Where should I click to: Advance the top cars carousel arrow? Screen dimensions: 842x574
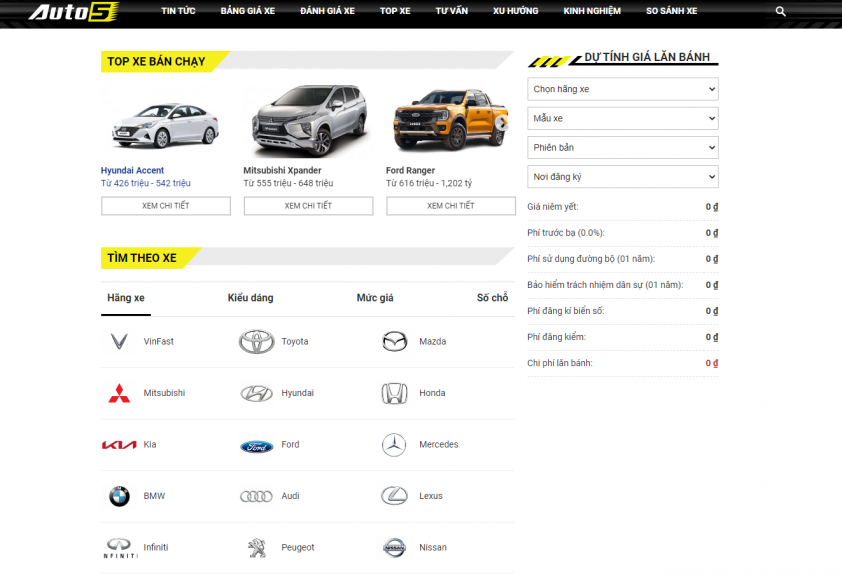[502, 123]
